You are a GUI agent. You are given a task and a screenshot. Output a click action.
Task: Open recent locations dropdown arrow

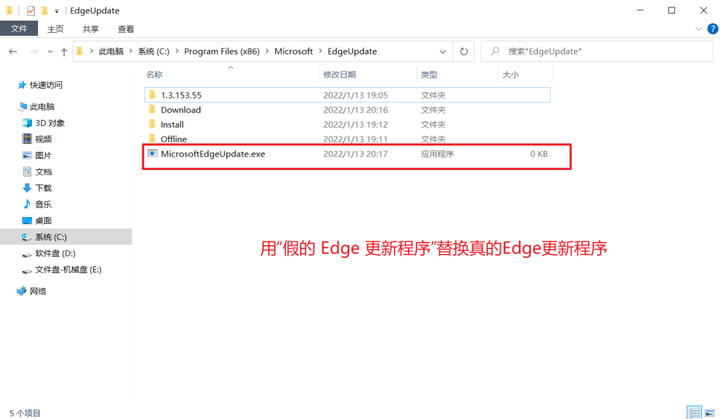[50, 52]
